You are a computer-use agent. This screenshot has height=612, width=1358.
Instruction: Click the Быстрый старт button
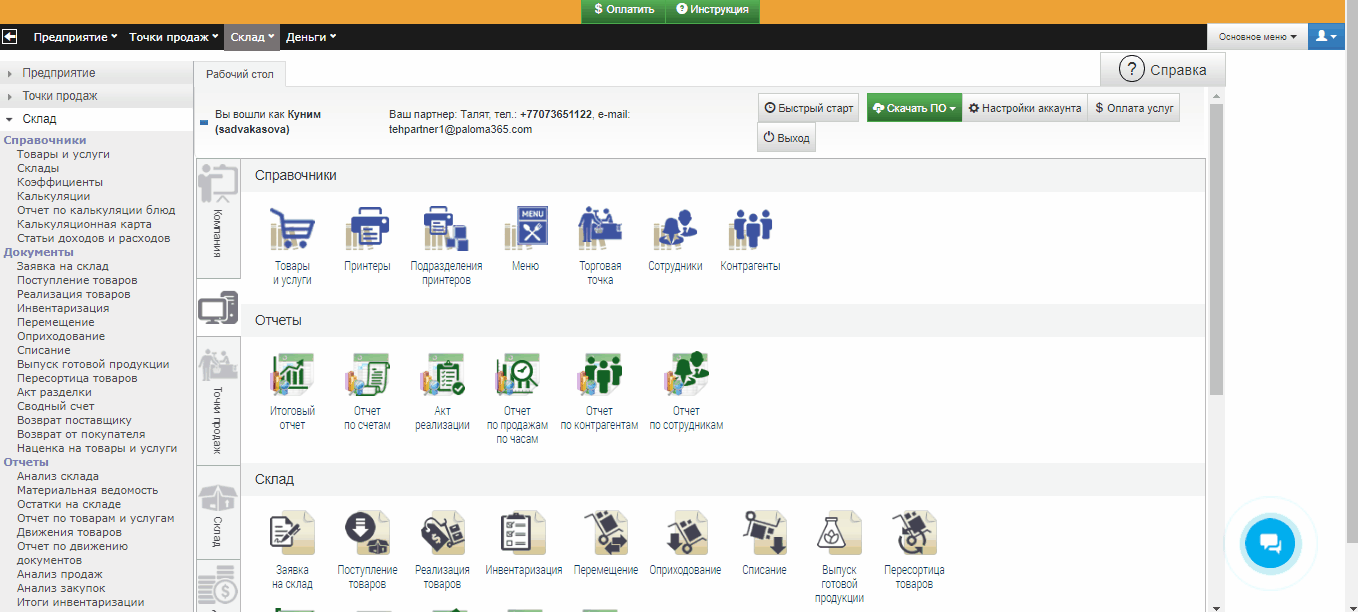tap(809, 108)
